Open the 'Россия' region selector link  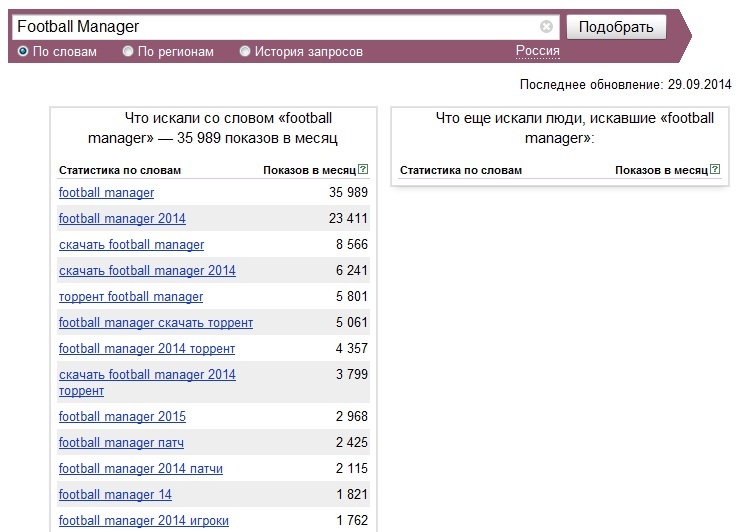coord(537,51)
